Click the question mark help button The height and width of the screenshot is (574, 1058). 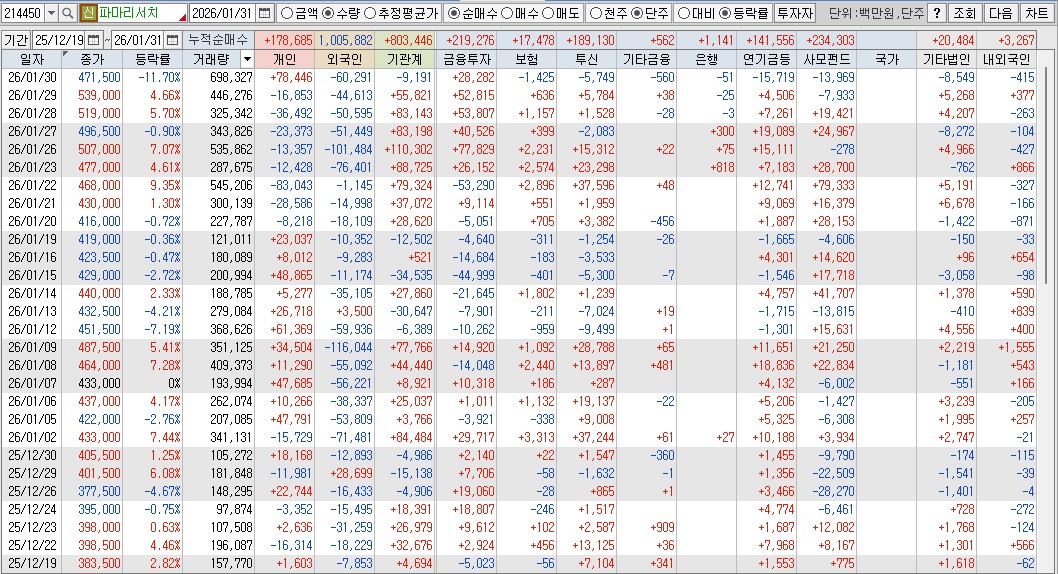(936, 13)
